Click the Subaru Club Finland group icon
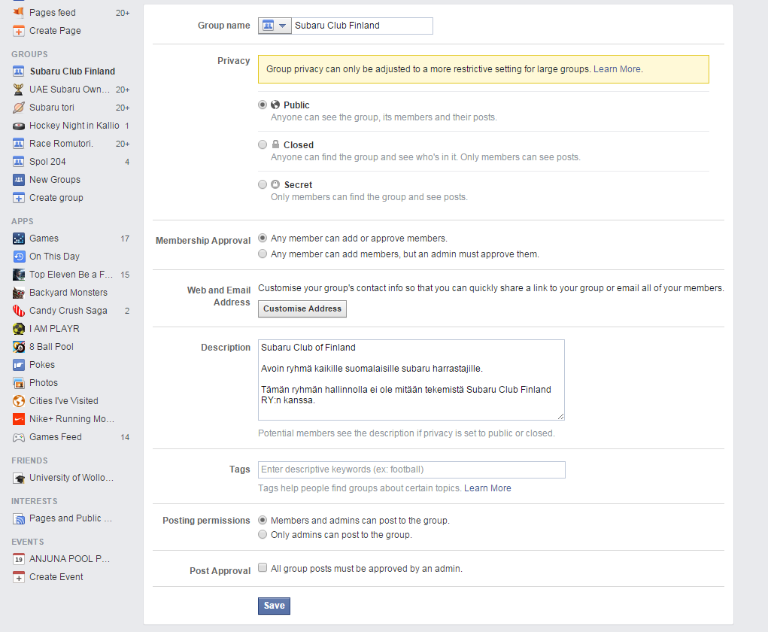This screenshot has height=632, width=768. [x=19, y=72]
